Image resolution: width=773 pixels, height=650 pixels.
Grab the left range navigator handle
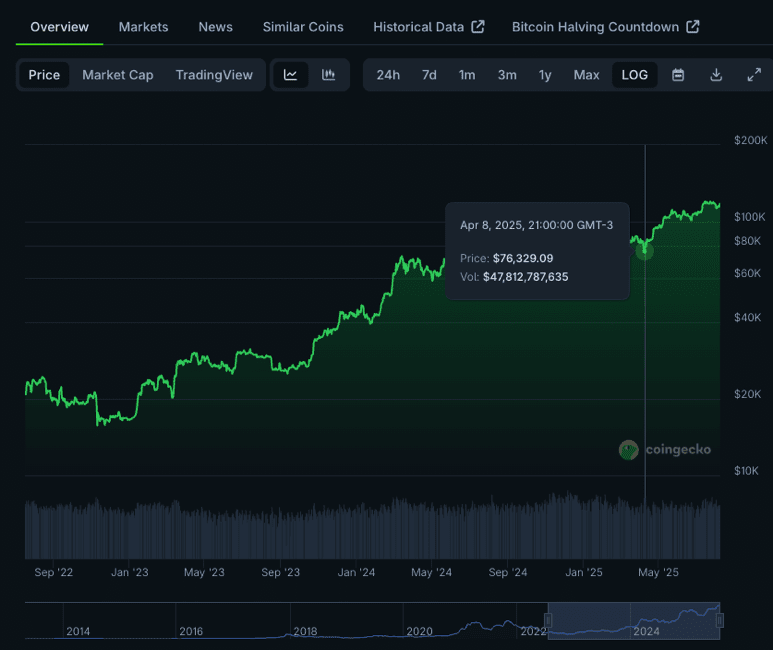pos(548,620)
